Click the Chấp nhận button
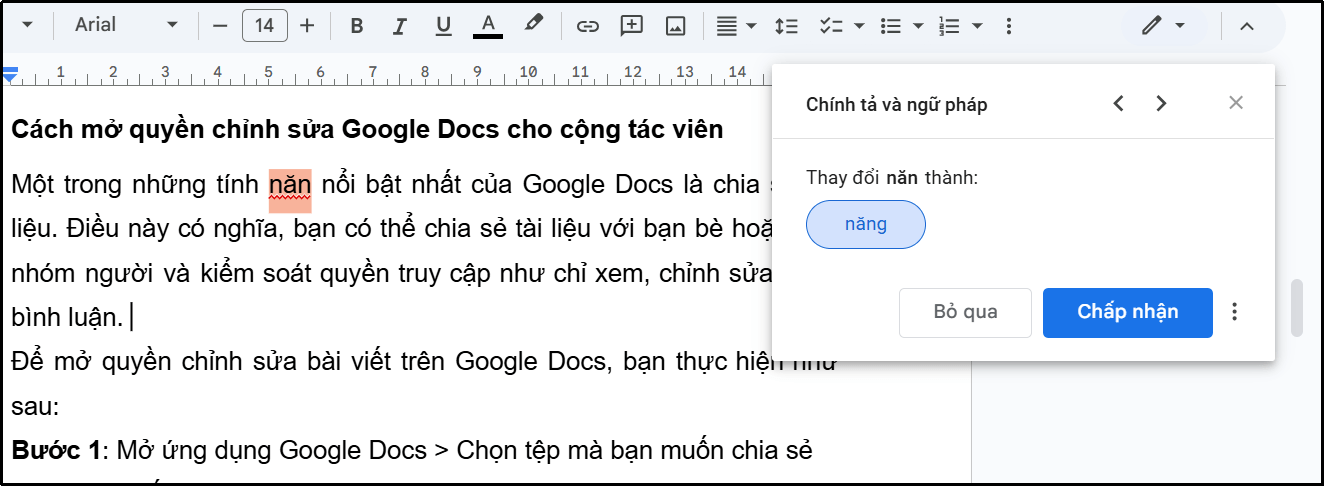The width and height of the screenshot is (1324, 486). coord(1128,312)
